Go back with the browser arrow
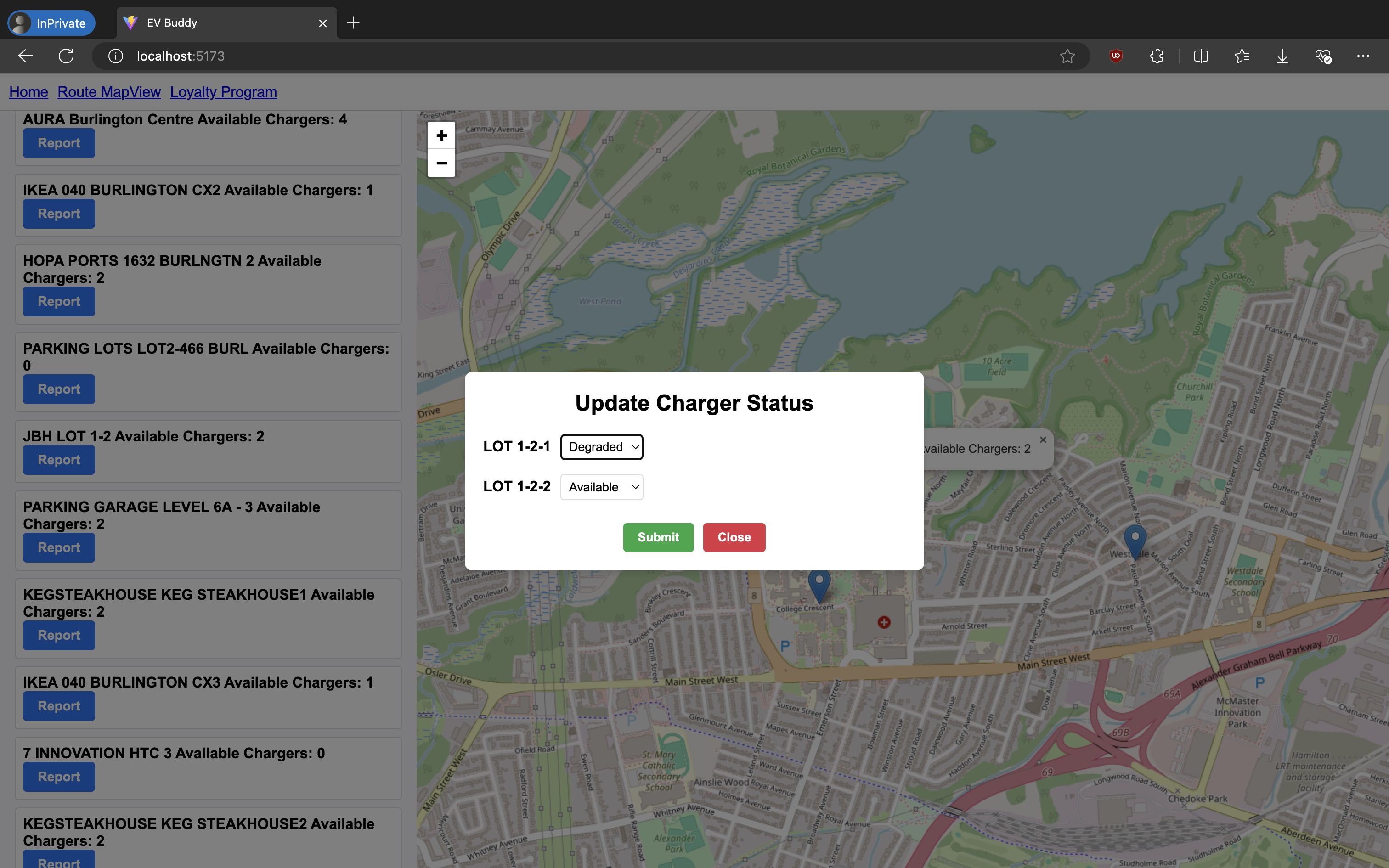This screenshot has height=868, width=1389. [x=25, y=56]
